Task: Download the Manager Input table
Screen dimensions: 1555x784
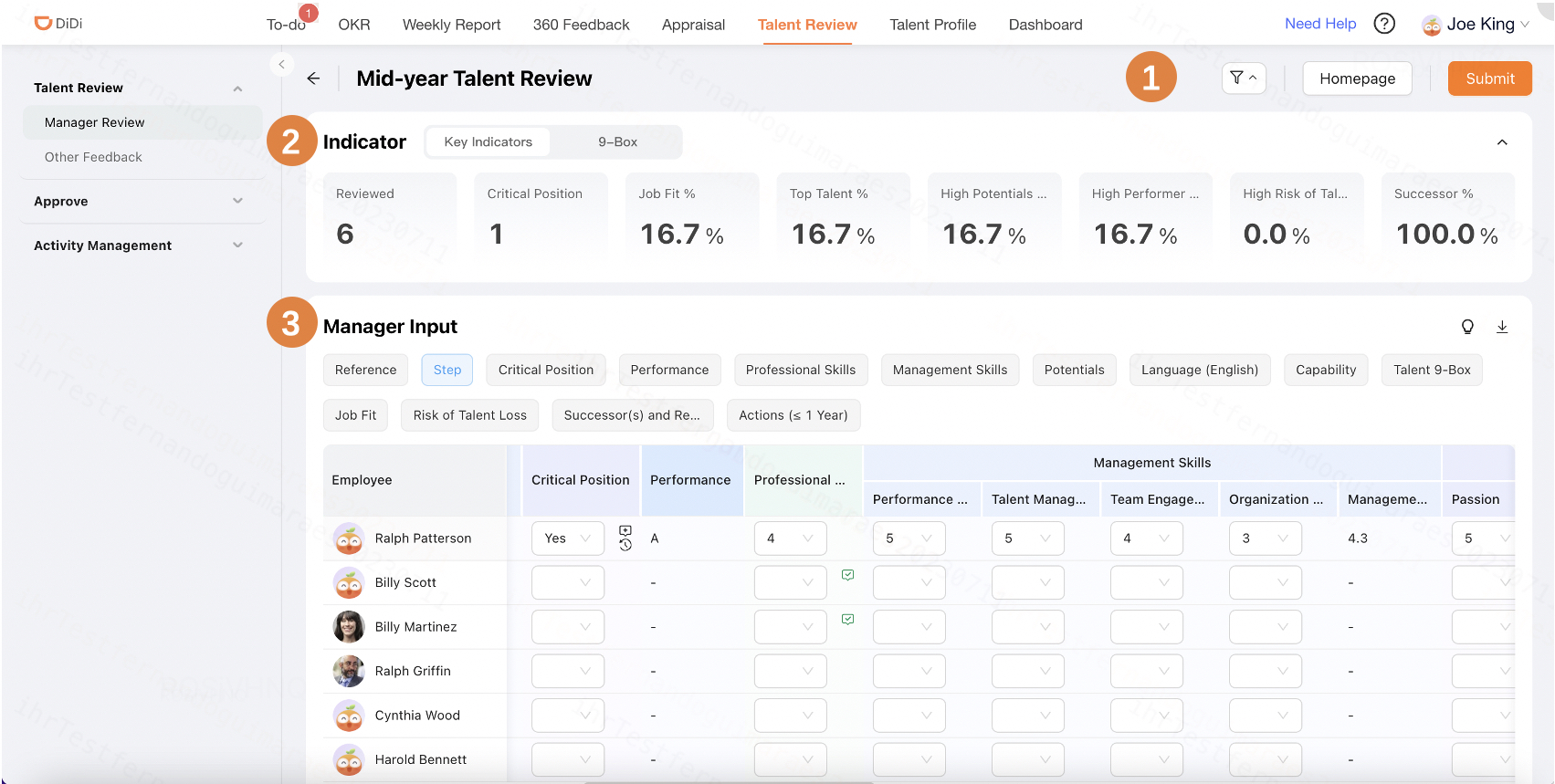Action: pos(1502,327)
